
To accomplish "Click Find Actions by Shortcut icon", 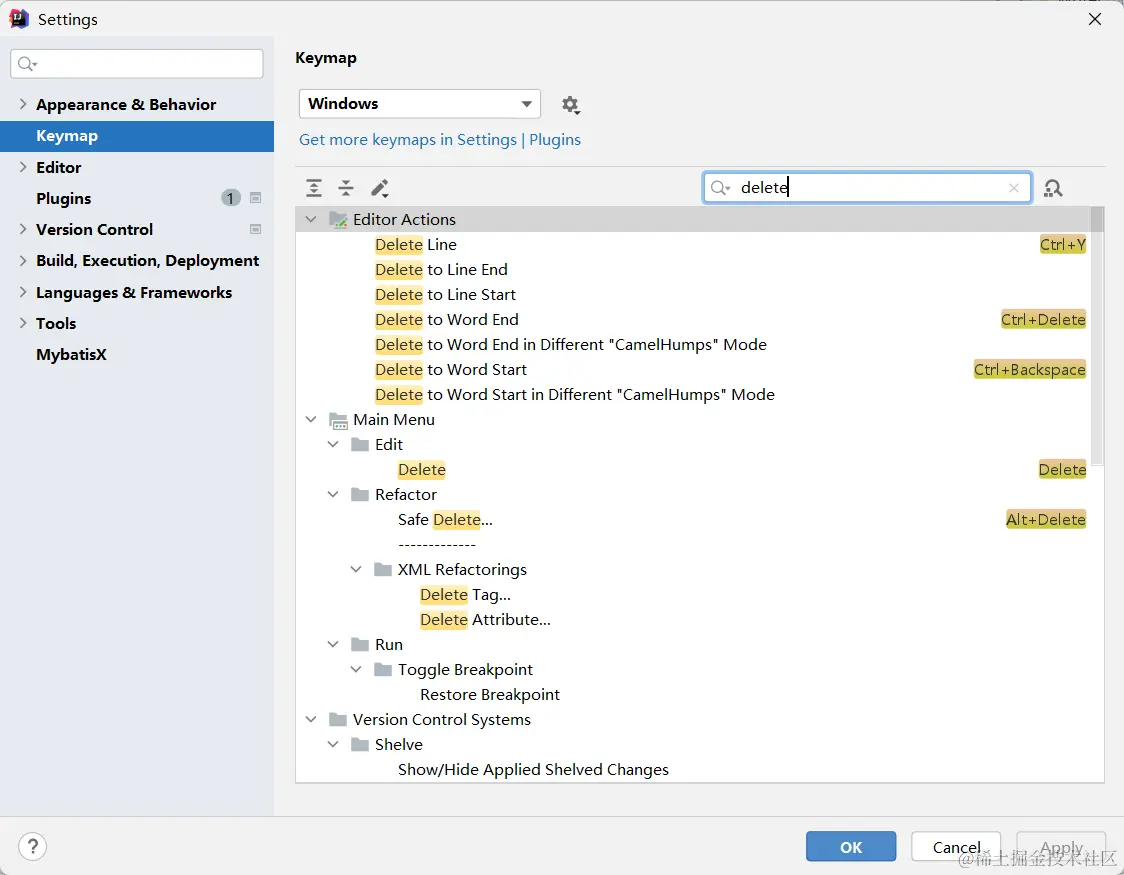I will click(1053, 188).
